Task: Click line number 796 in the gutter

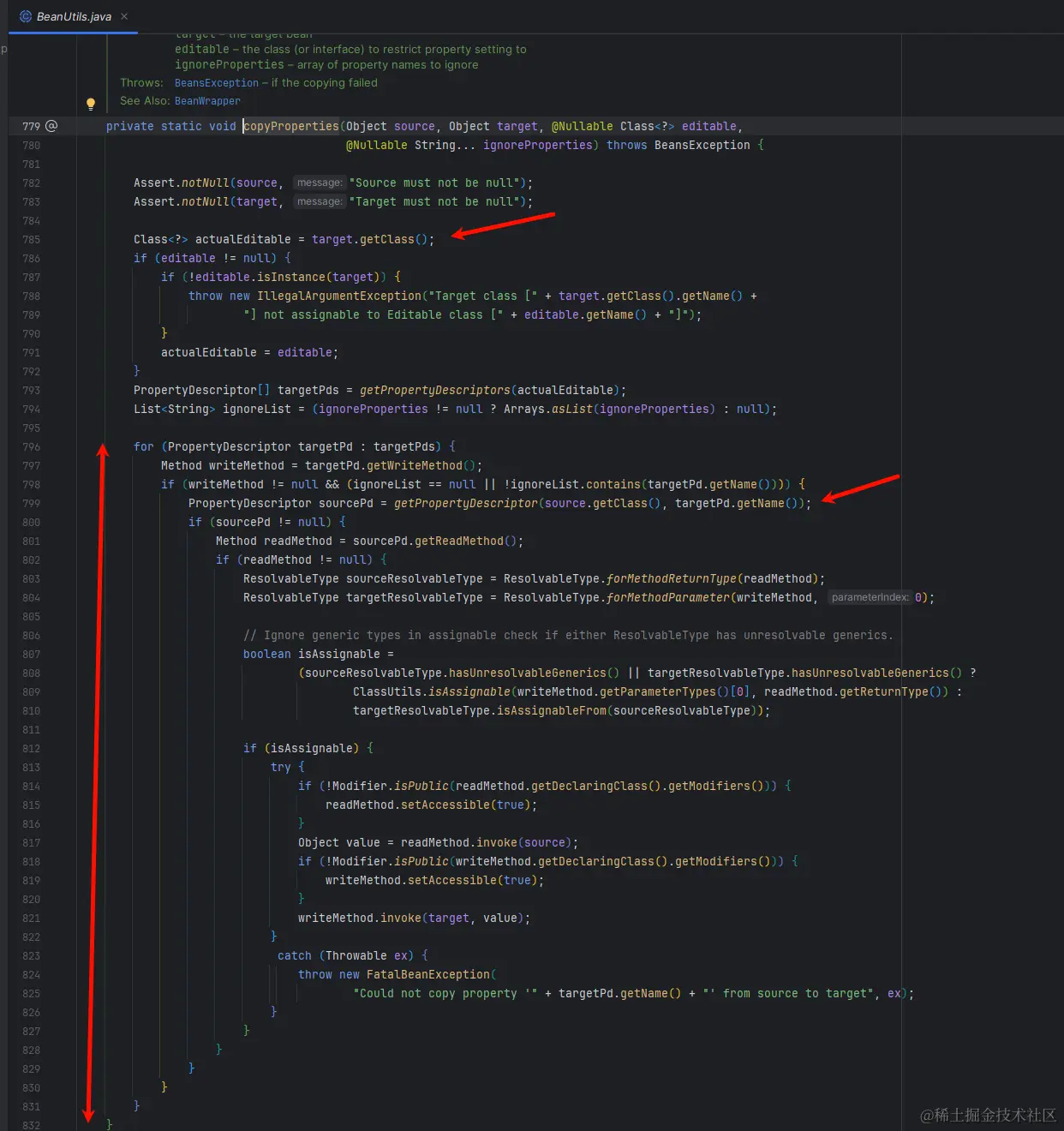Action: (32, 446)
